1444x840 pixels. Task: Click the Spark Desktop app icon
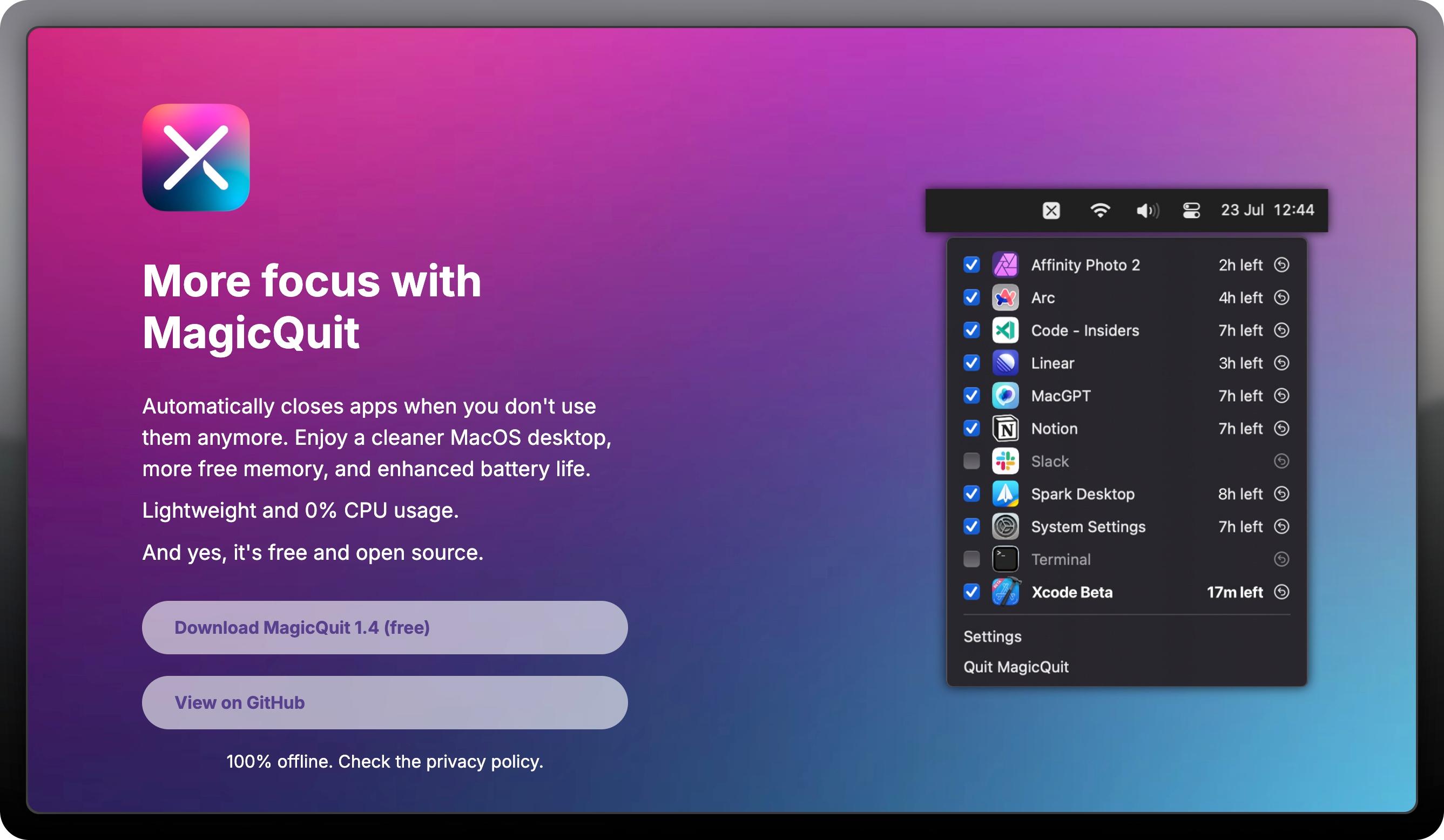click(1005, 494)
